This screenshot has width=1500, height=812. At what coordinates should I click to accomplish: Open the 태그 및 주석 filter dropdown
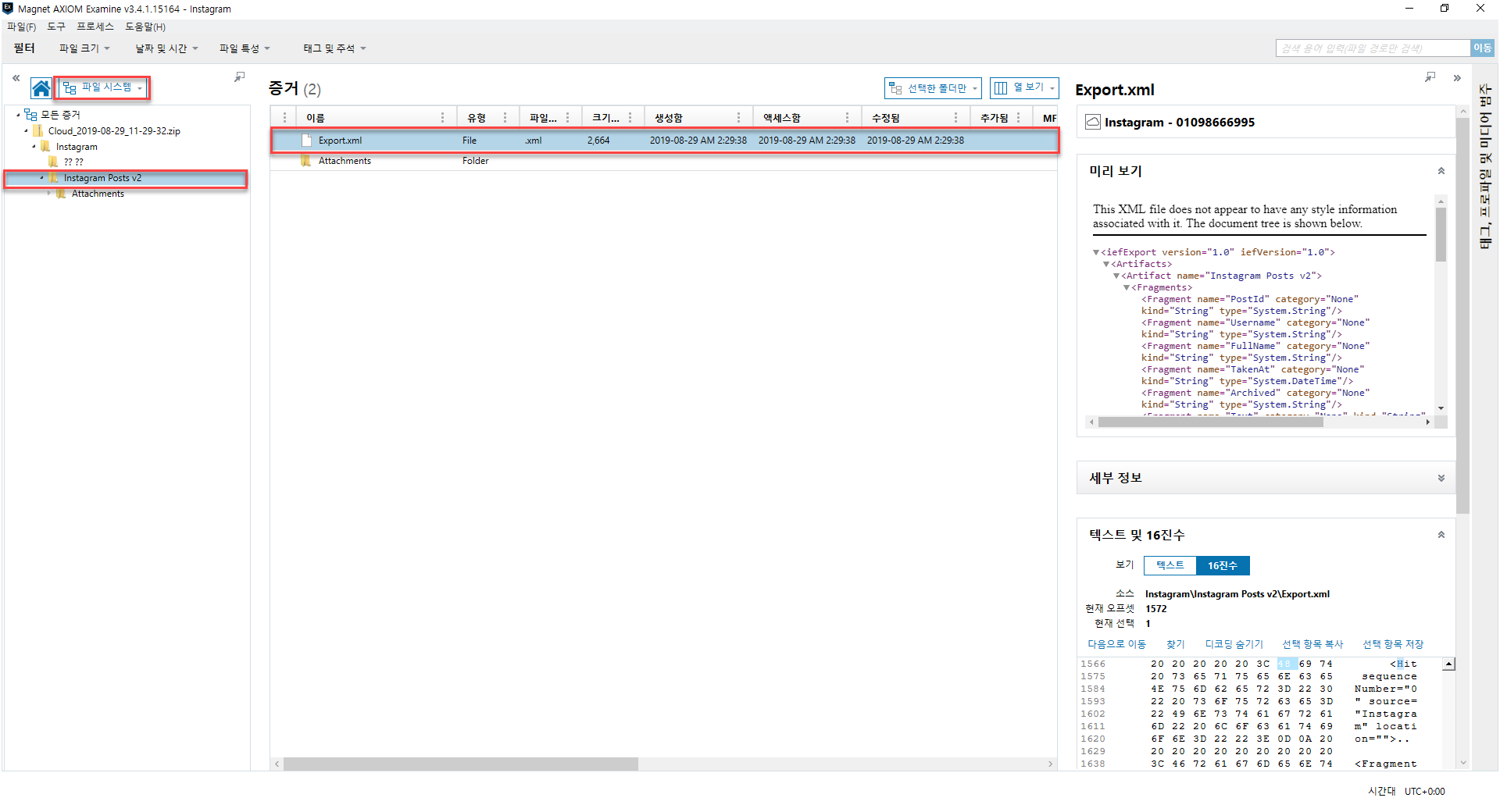click(334, 48)
